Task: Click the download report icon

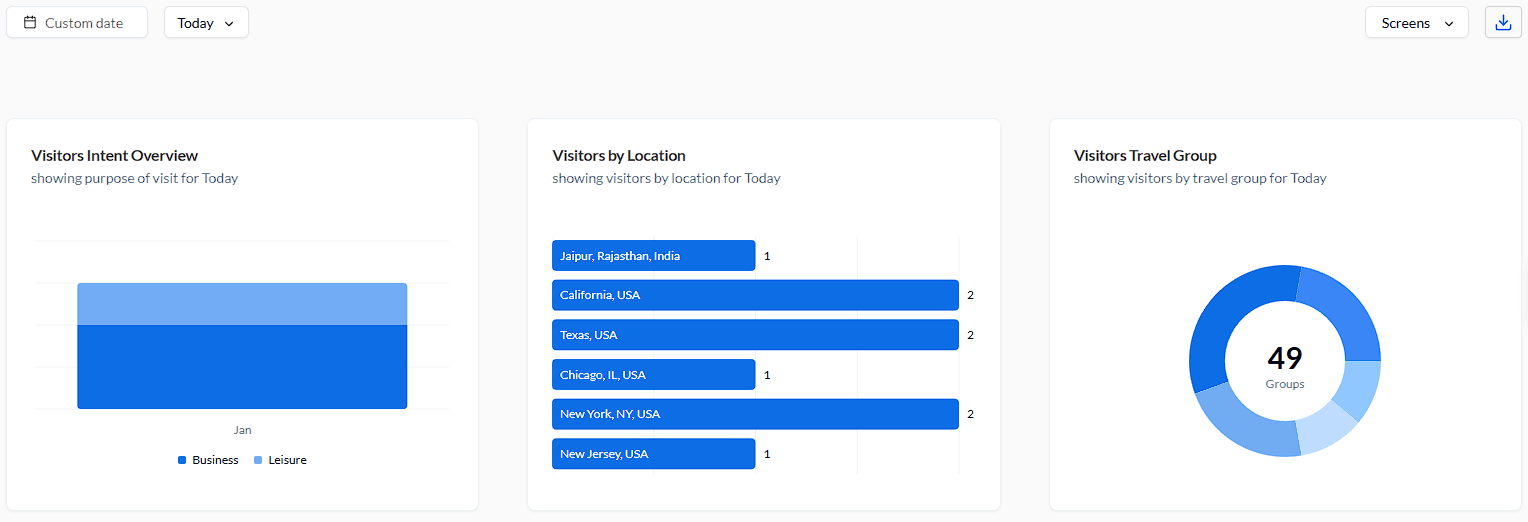Action: click(x=1502, y=22)
